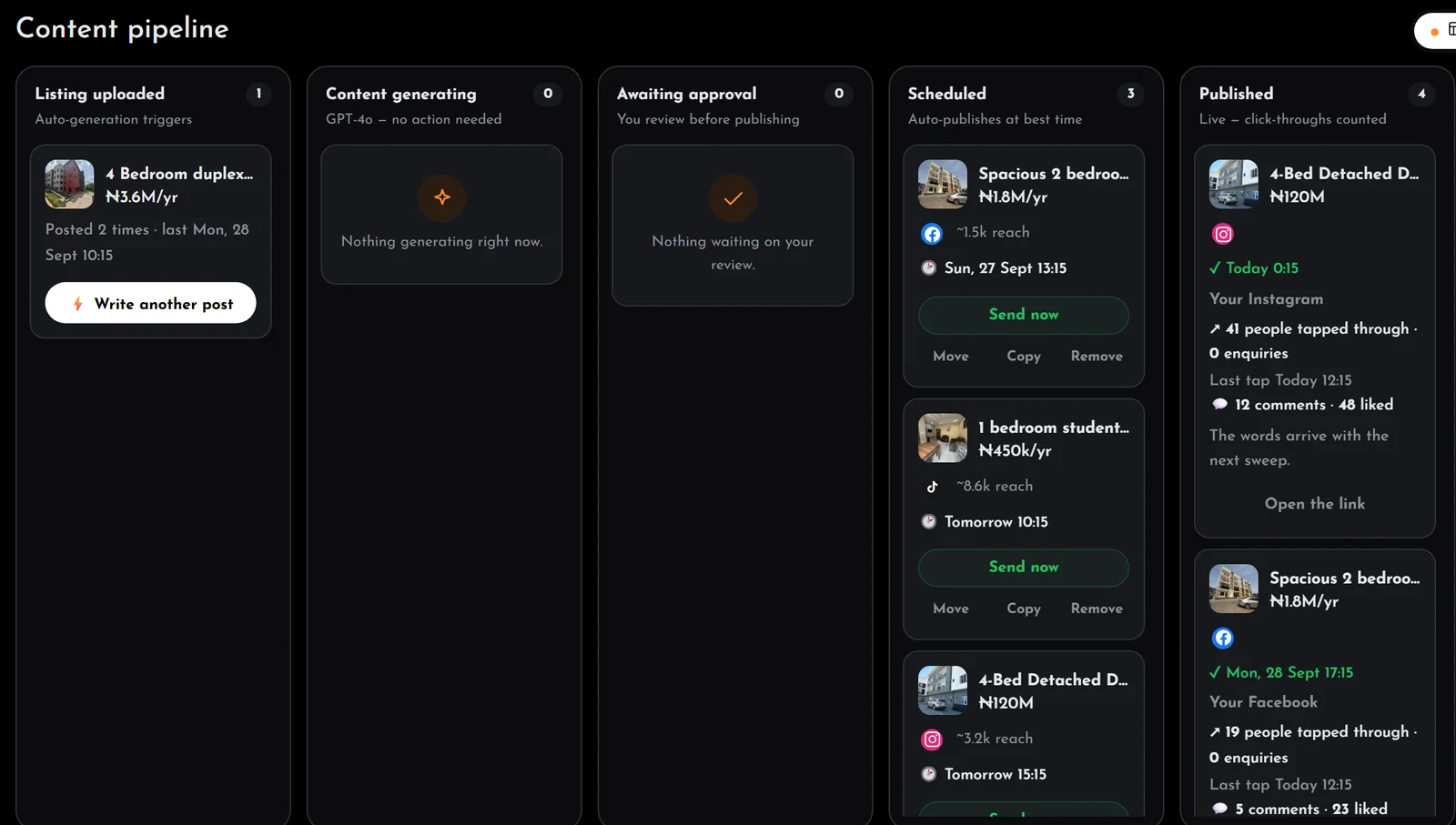Click arrow icon beside 19 people tapped through
The height and width of the screenshot is (825, 1456).
(1215, 732)
